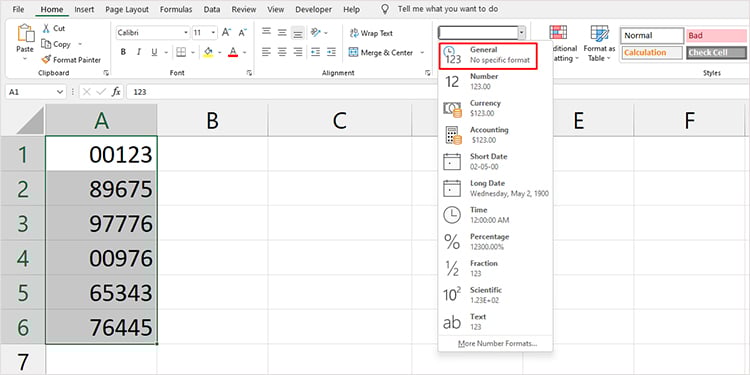Switch to the Review tab
The image size is (750, 375).
coord(243,9)
